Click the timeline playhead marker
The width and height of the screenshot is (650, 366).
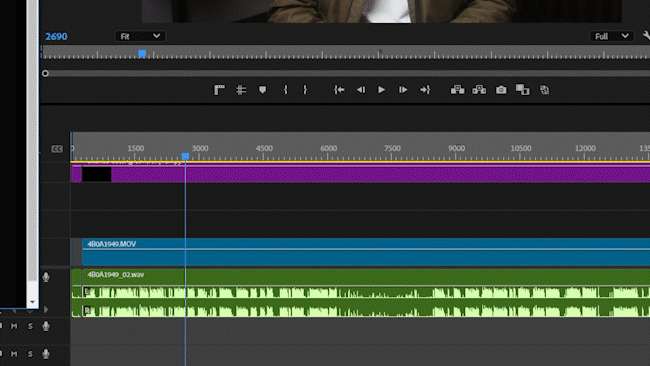[x=185, y=156]
